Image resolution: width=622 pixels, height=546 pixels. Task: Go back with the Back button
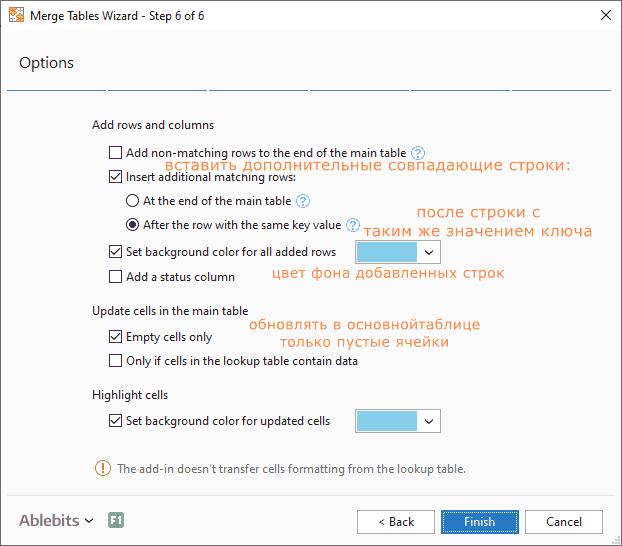click(395, 522)
